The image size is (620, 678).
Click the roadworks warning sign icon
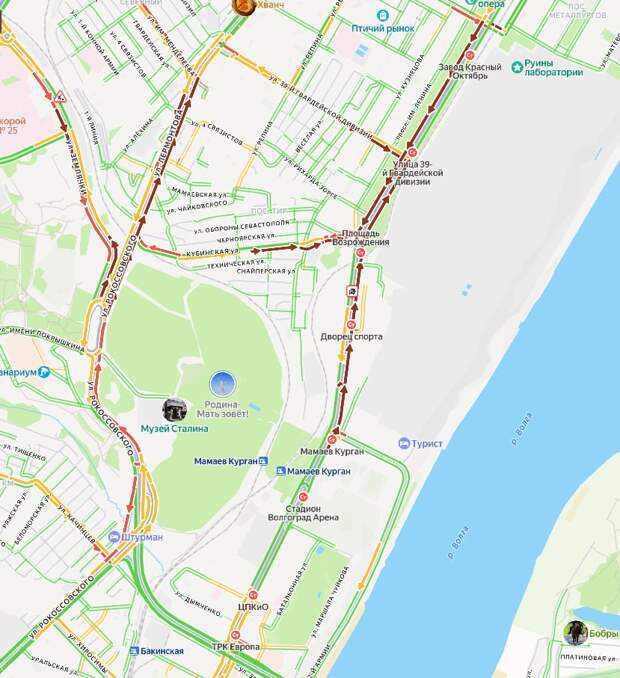click(x=60, y=97)
